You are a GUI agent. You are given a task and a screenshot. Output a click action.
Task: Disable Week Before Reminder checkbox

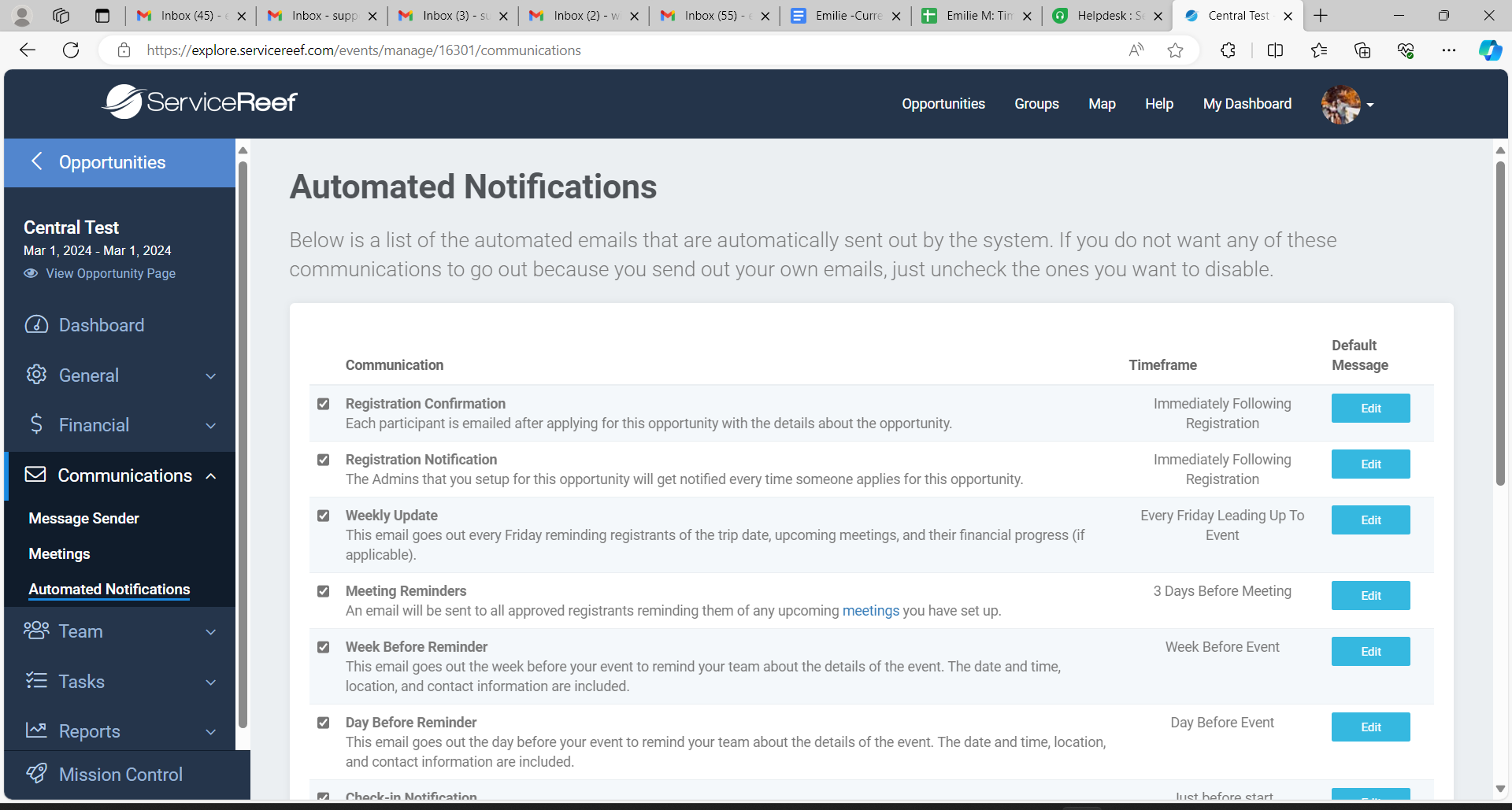coord(323,647)
